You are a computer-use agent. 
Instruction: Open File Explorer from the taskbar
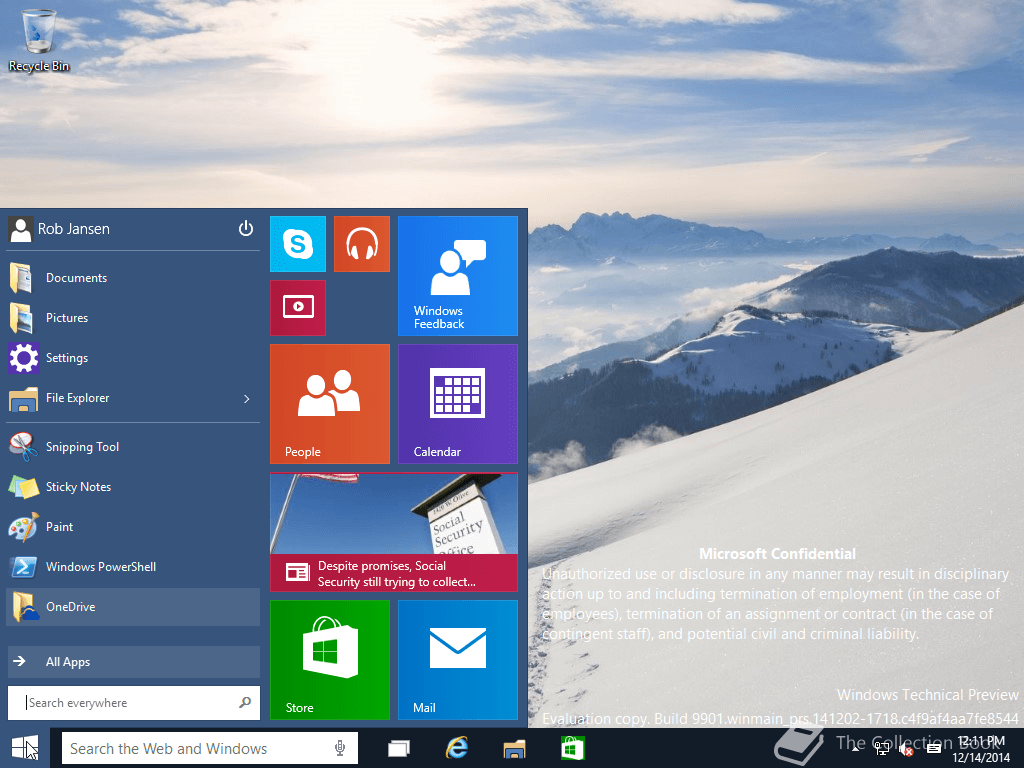515,748
